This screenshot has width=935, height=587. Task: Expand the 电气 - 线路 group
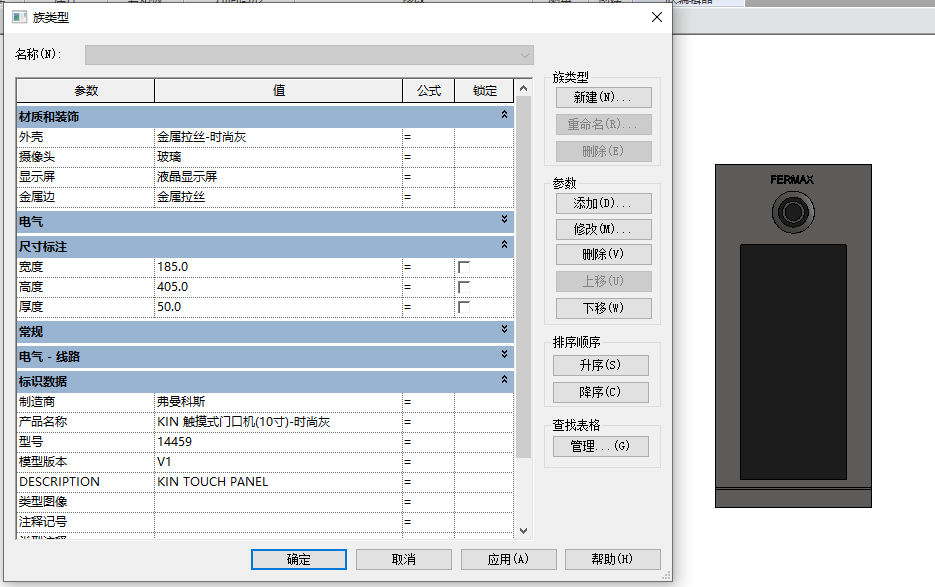click(x=504, y=354)
